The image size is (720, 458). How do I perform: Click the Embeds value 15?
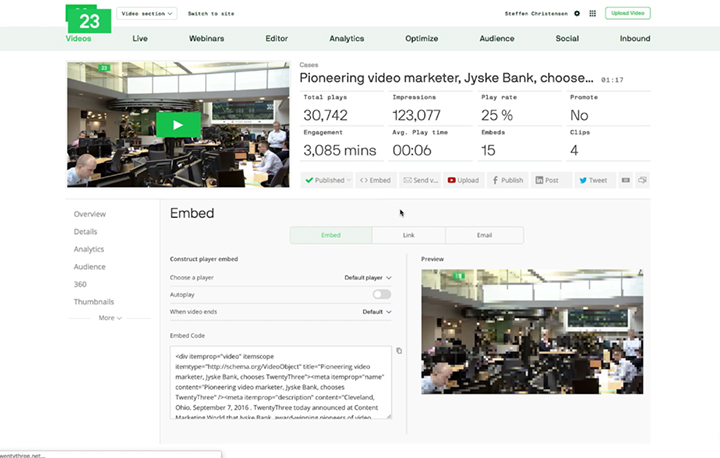[x=488, y=150]
